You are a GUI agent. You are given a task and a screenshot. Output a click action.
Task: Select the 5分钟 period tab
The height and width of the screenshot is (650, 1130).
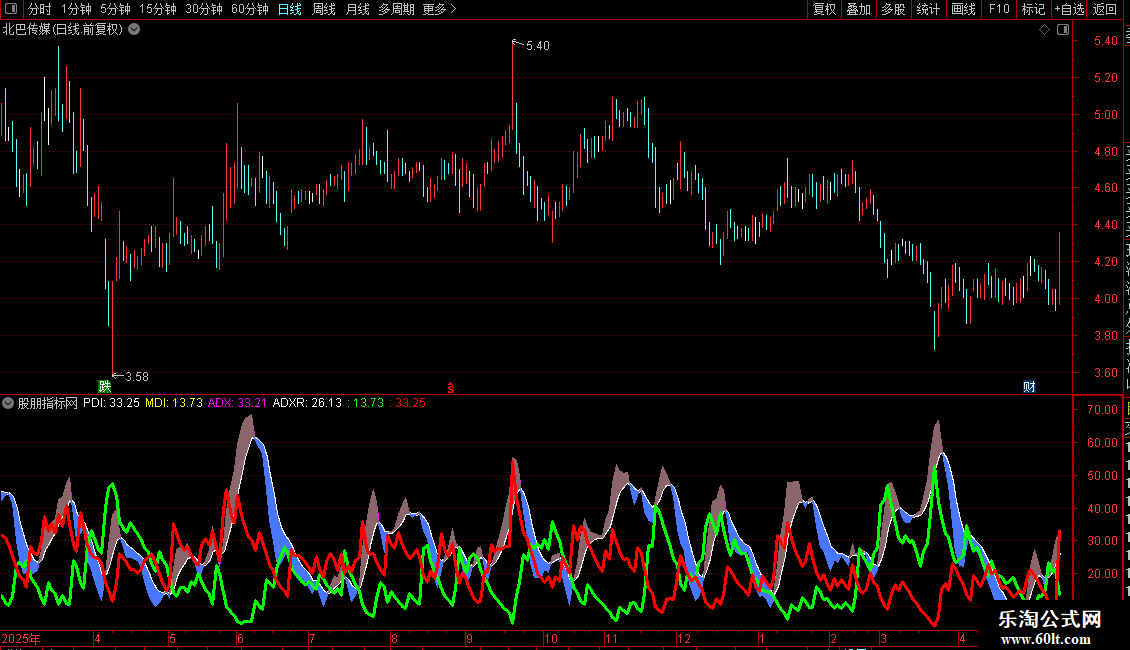115,9
